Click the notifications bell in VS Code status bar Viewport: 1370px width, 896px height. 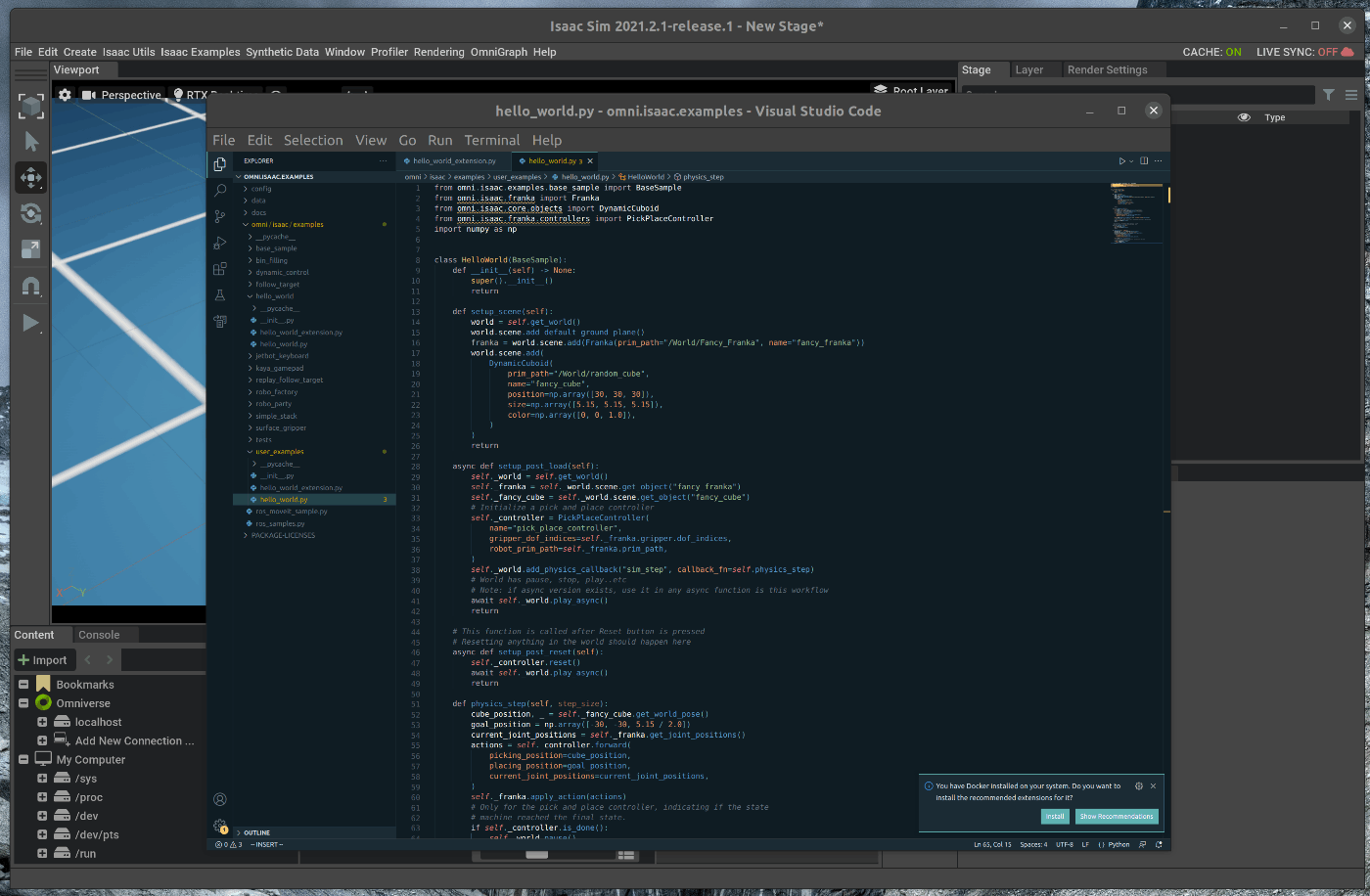click(1159, 844)
